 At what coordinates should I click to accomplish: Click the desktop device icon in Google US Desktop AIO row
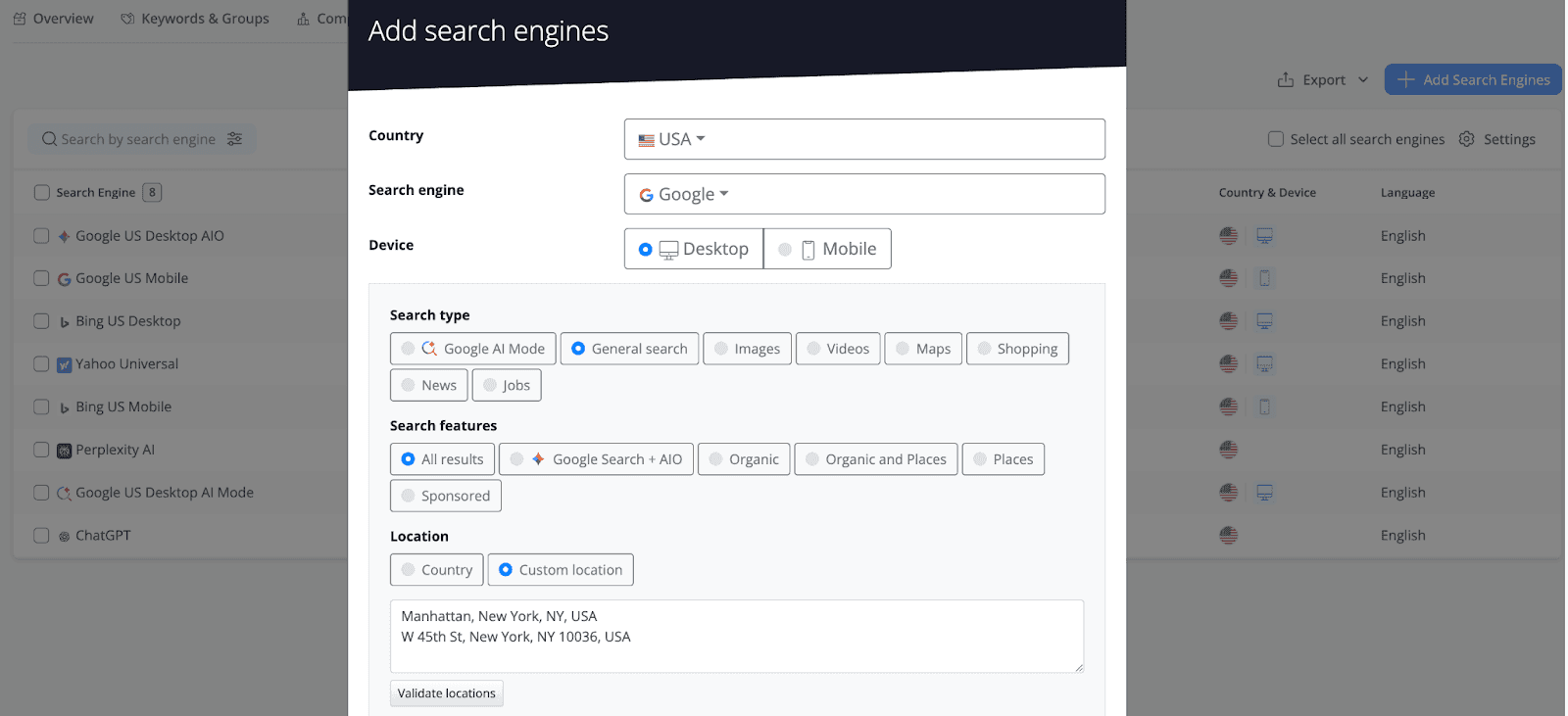[x=1265, y=236]
